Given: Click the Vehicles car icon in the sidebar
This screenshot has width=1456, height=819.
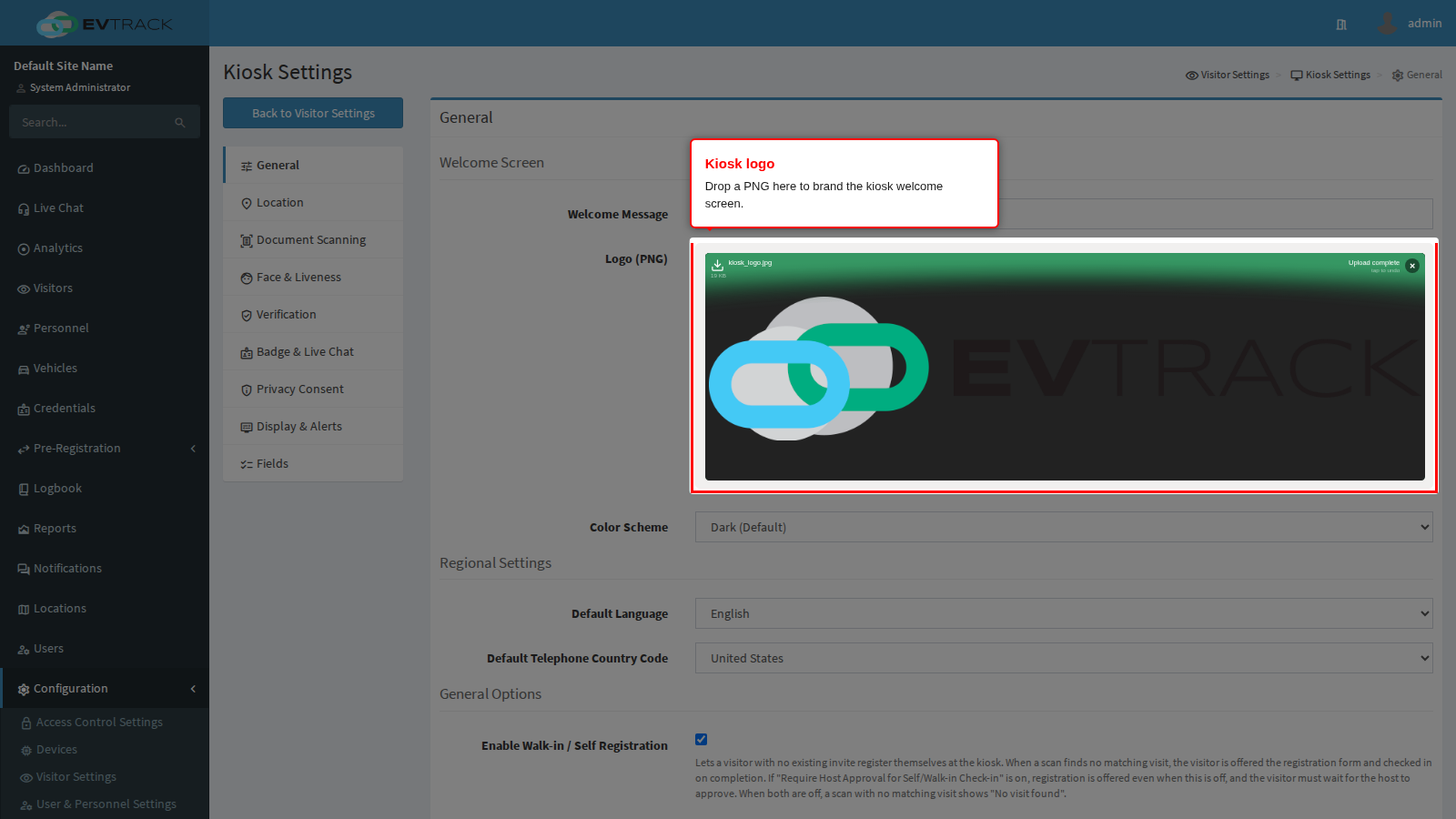Looking at the screenshot, I should [x=24, y=369].
